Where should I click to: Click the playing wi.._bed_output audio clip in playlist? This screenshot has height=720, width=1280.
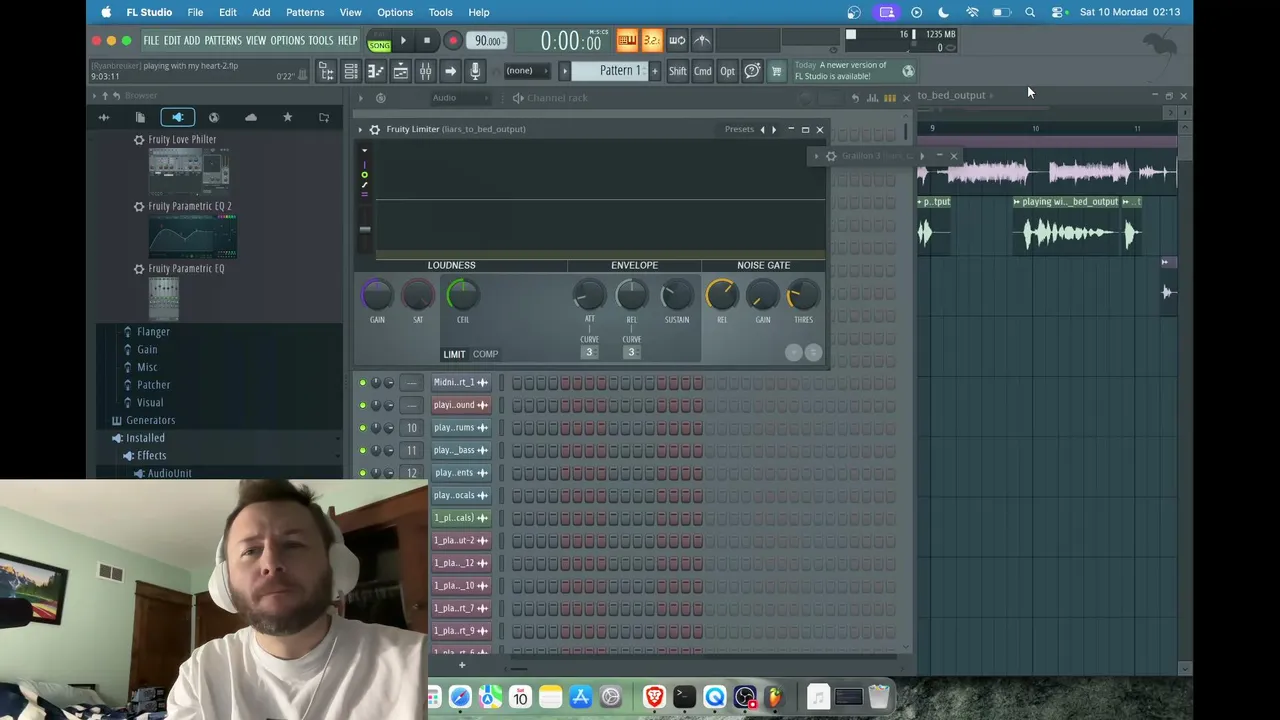pyautogui.click(x=1067, y=225)
